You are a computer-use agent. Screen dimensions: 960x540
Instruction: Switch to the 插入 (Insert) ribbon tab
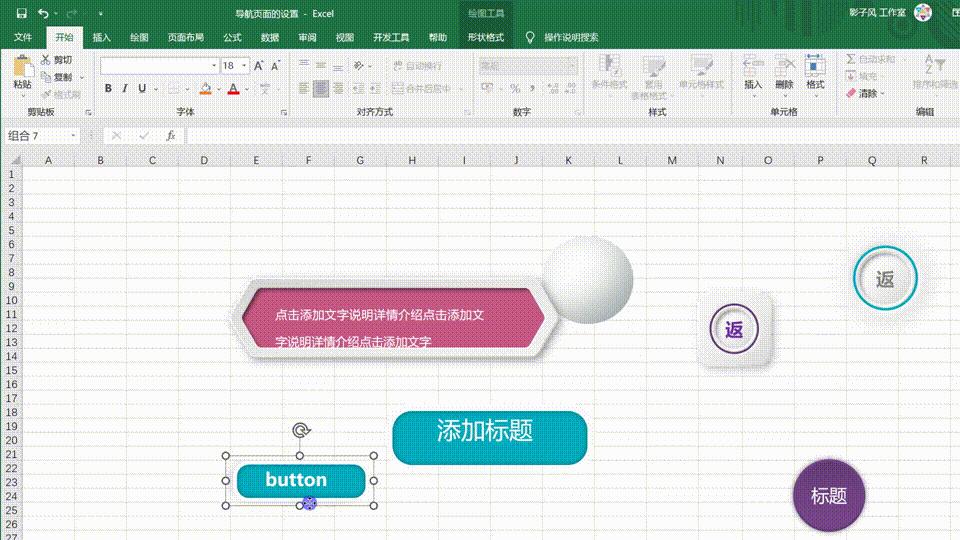coord(101,37)
